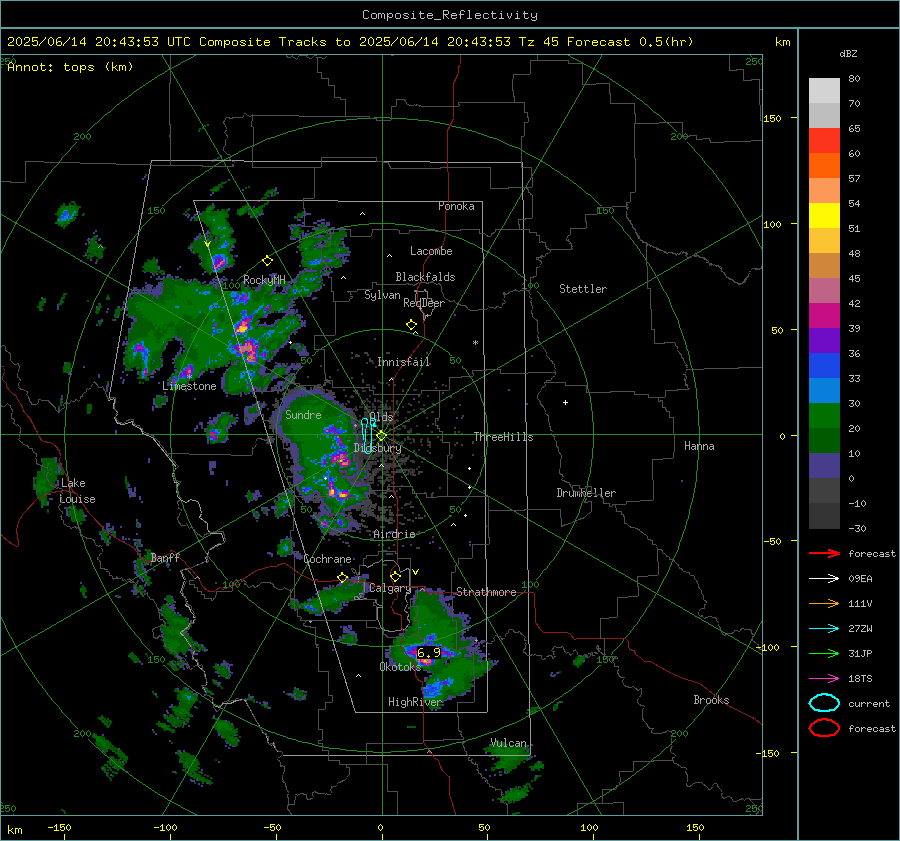Pick the dark orange 57-60 dBZ swatch
The image size is (900, 841).
[824, 166]
